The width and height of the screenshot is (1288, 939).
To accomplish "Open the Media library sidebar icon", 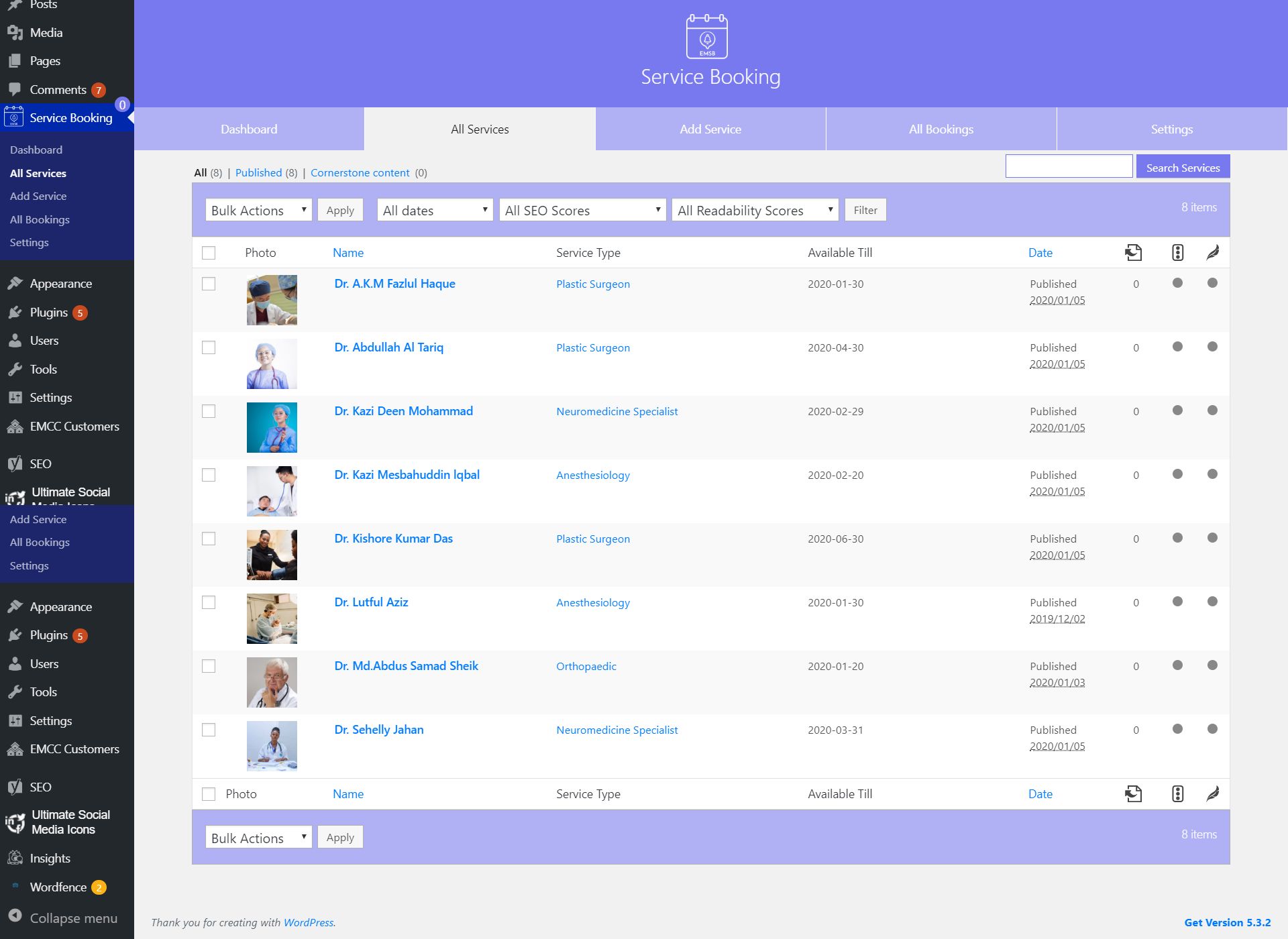I will [x=15, y=33].
